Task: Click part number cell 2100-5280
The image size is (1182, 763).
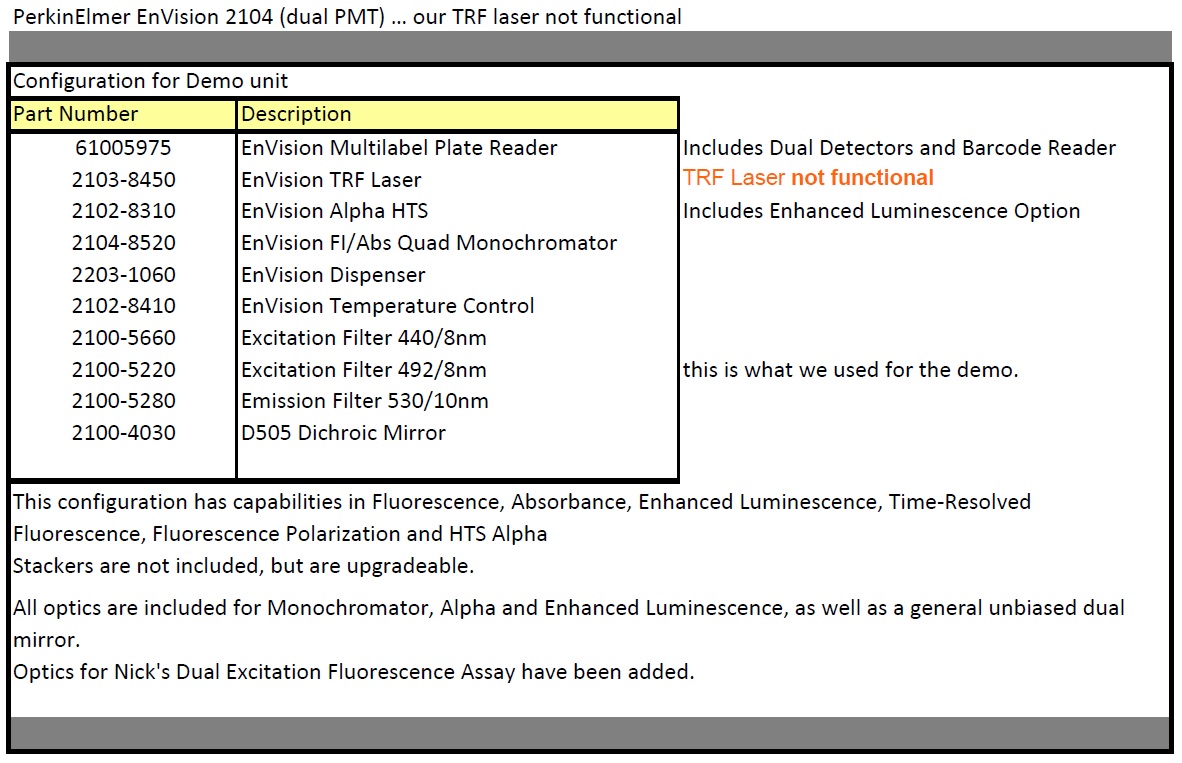Action: click(124, 401)
